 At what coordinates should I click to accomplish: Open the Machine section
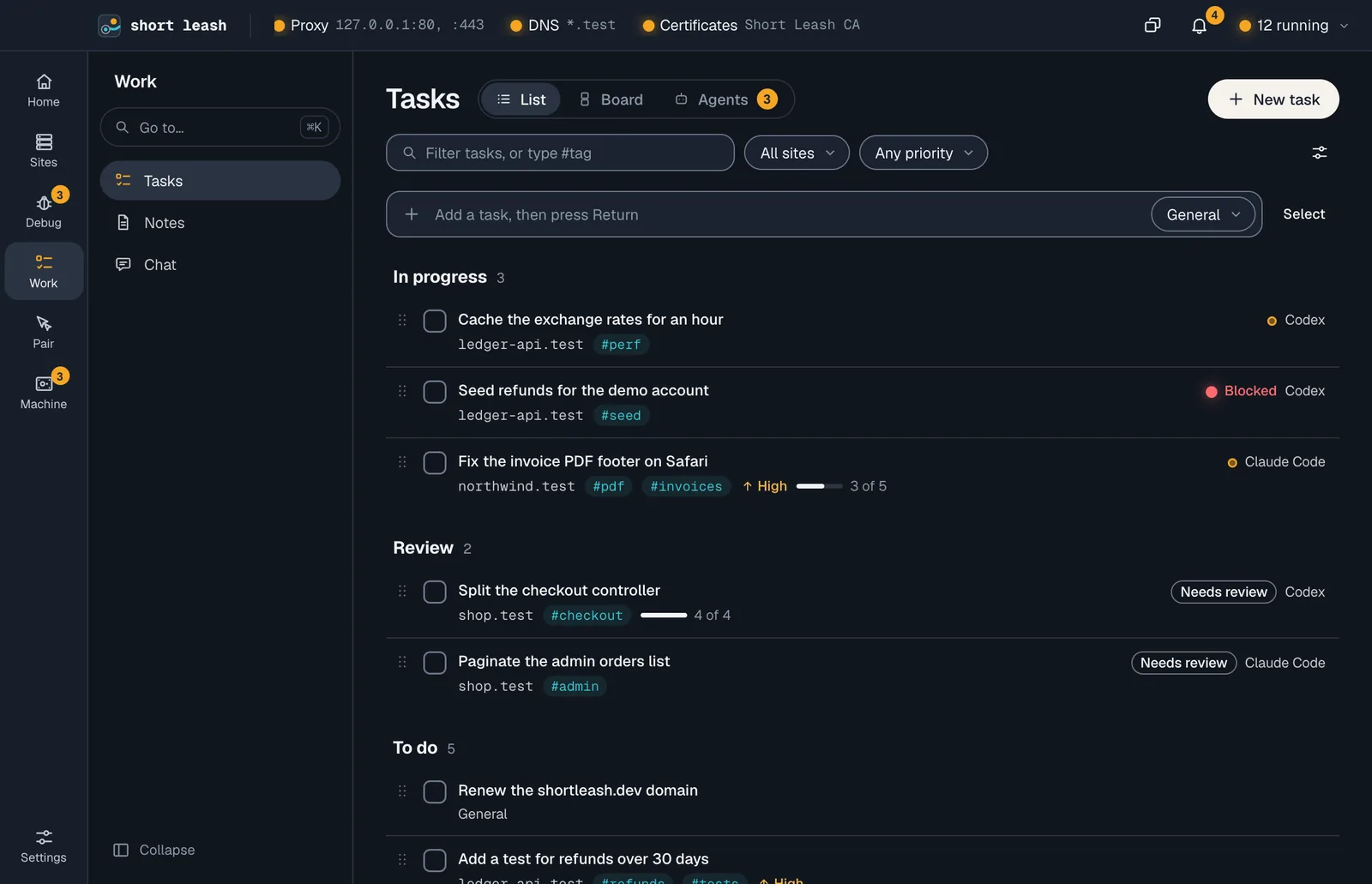[x=44, y=392]
